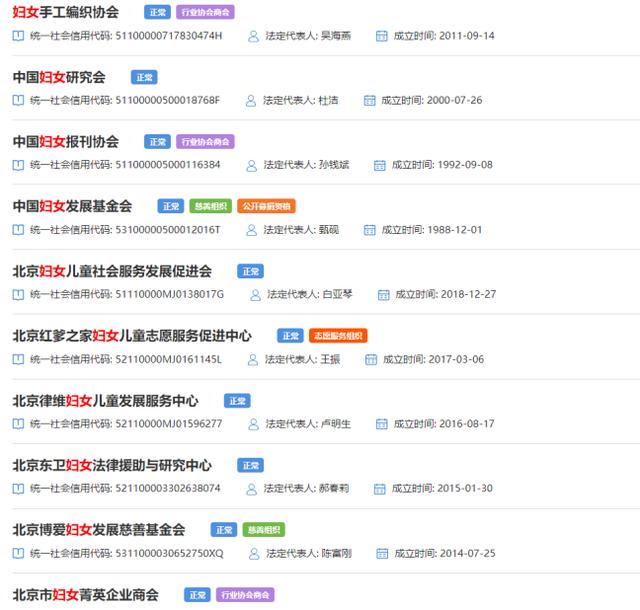Click 正常 badge for 北京妇女儿童社会服务发展促进会
The height and width of the screenshot is (610, 640).
click(x=251, y=271)
